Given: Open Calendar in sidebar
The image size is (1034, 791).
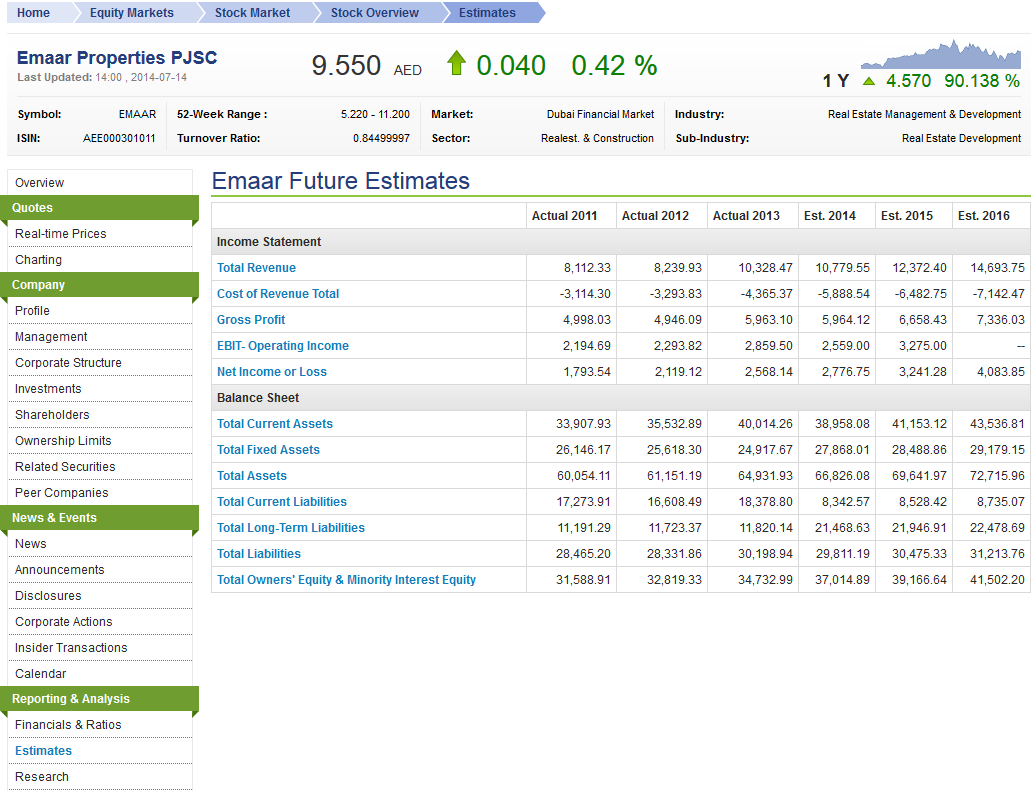Looking at the screenshot, I should pyautogui.click(x=41, y=674).
